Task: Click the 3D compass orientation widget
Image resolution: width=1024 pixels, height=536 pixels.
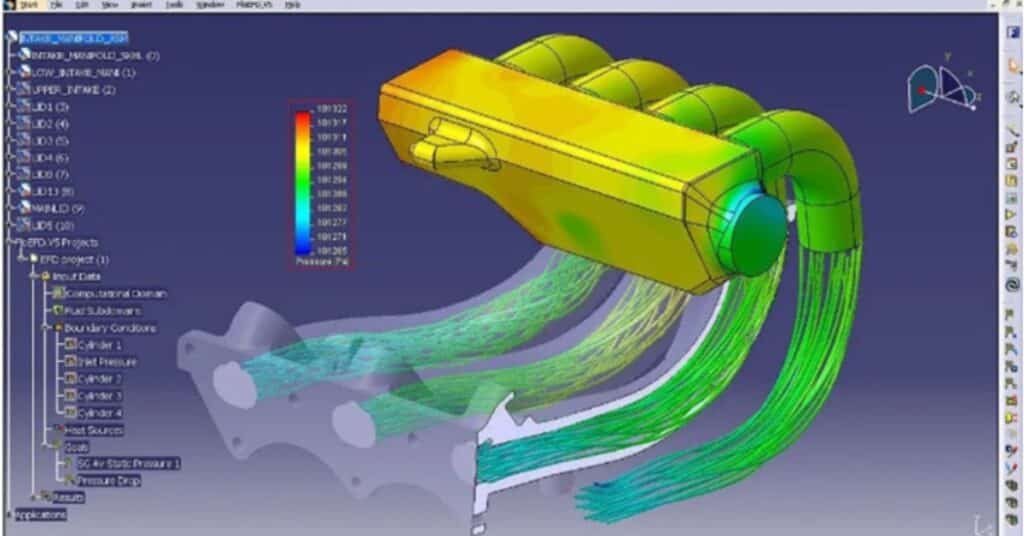Action: click(944, 90)
